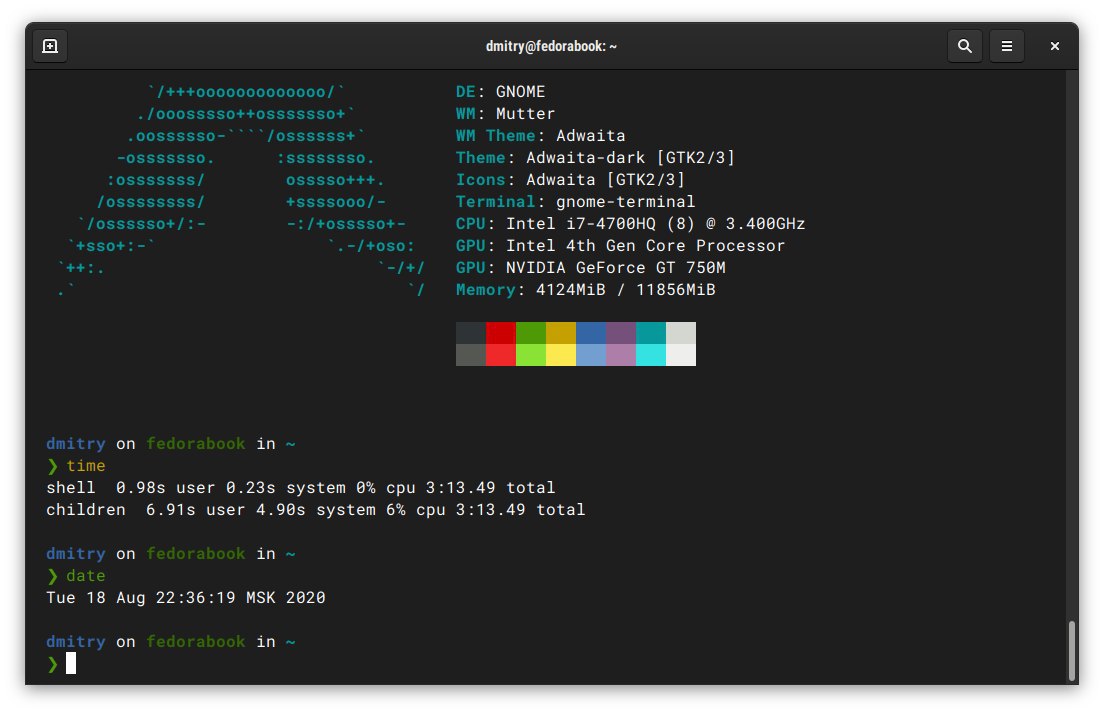
Task: Click the 'WM Theme: Adwaita' line
Action: [541, 136]
